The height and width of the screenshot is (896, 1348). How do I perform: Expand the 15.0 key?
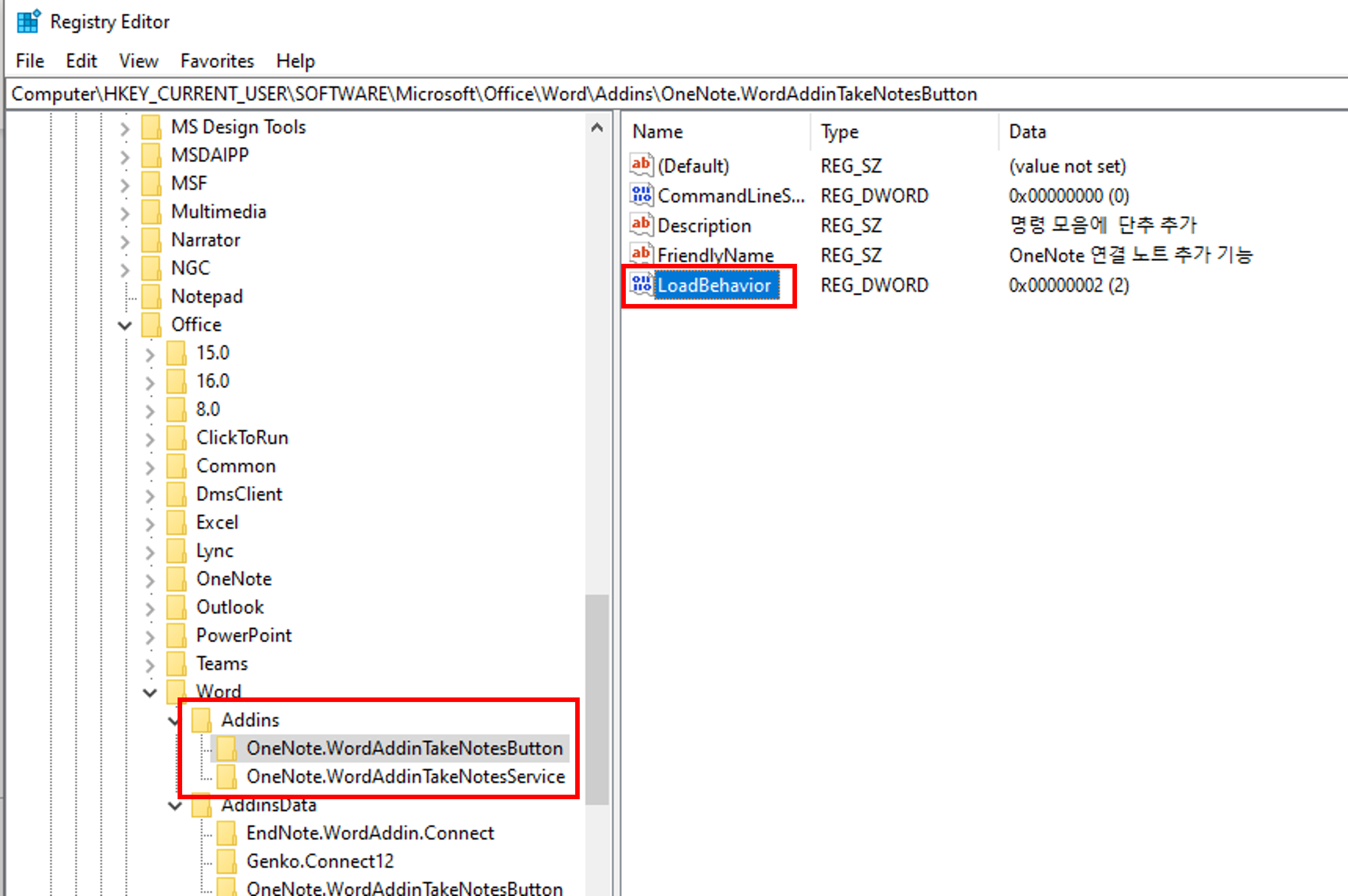150,355
